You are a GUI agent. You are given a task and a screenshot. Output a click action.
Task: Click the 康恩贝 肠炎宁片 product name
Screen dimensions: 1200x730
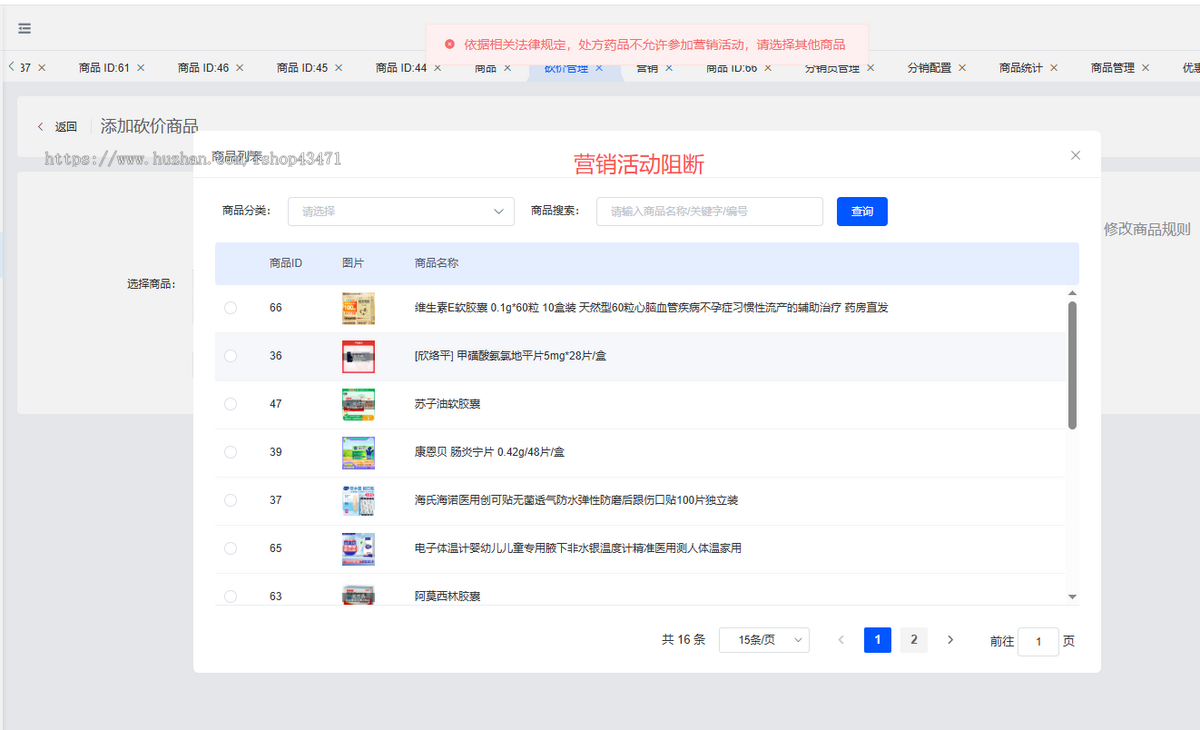[x=490, y=452]
